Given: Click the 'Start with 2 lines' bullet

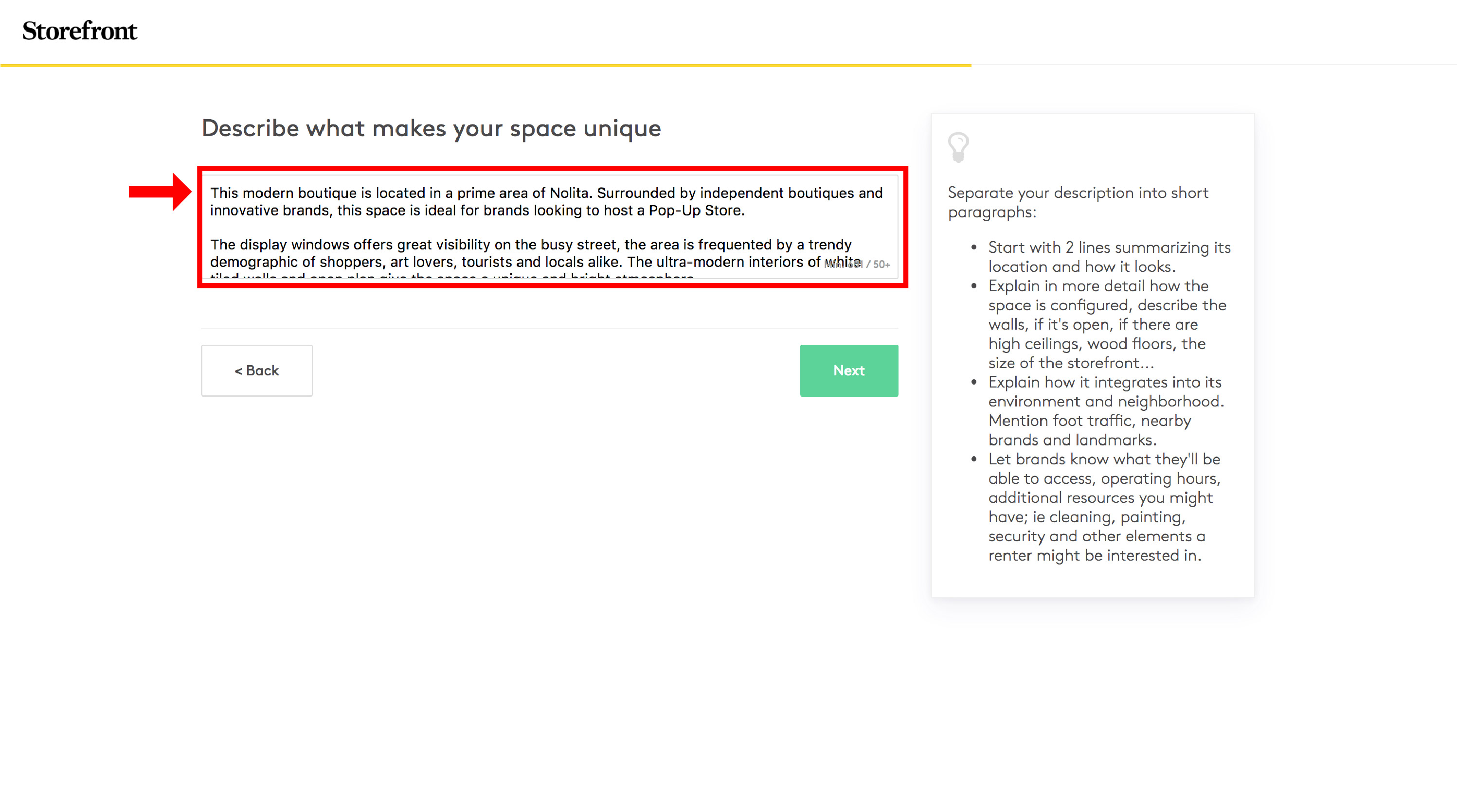Looking at the screenshot, I should coord(1109,257).
